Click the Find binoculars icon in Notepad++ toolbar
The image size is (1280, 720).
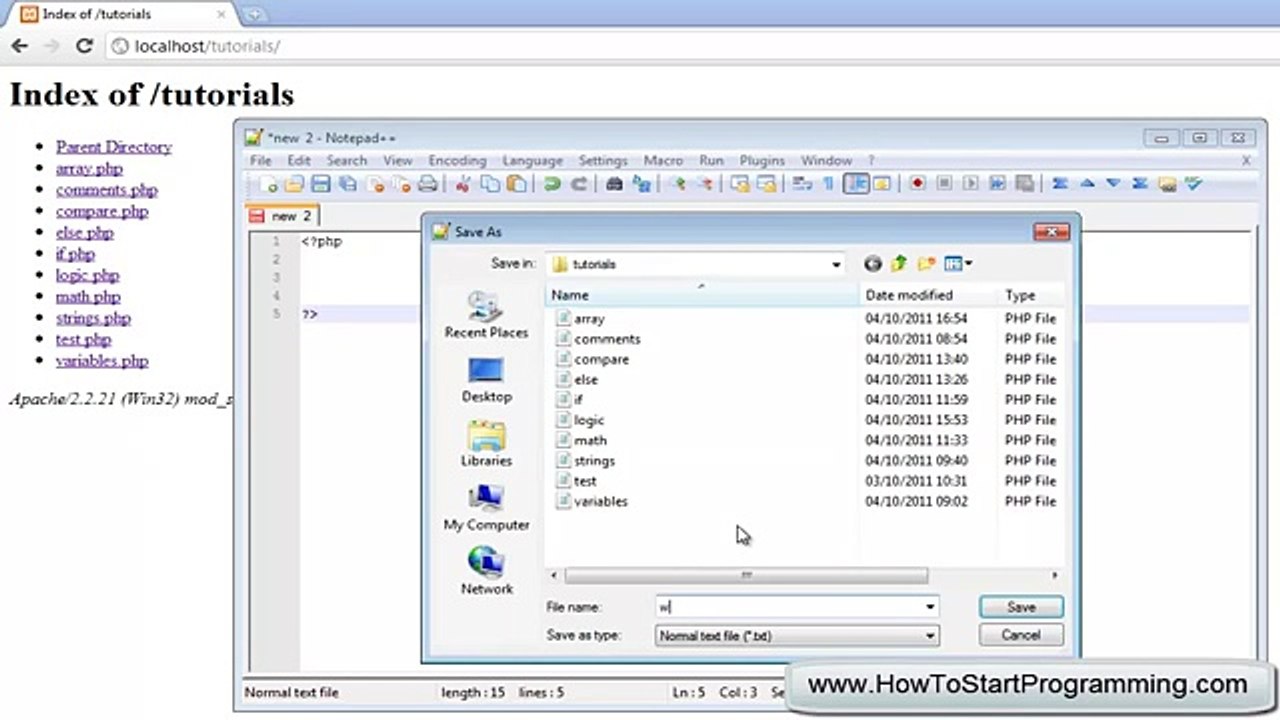point(614,184)
